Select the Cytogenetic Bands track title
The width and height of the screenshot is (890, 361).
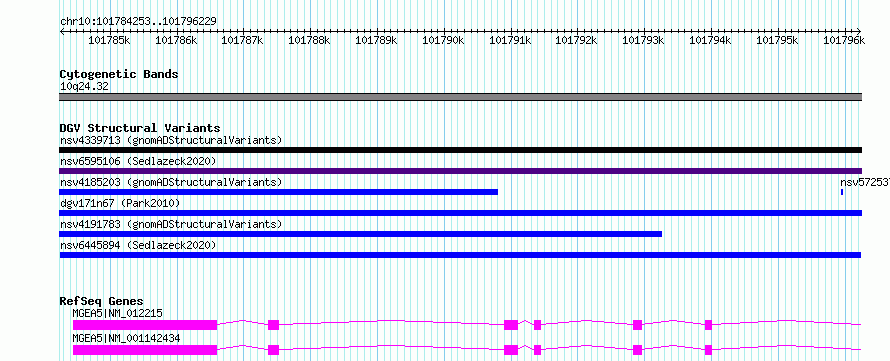pyautogui.click(x=119, y=74)
